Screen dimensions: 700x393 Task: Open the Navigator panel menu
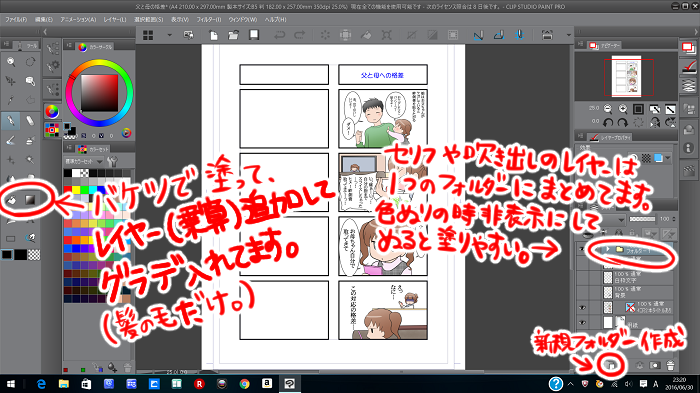(x=580, y=44)
